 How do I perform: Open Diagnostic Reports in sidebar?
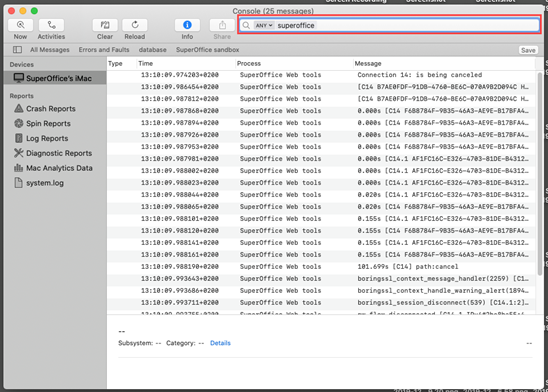[59, 153]
